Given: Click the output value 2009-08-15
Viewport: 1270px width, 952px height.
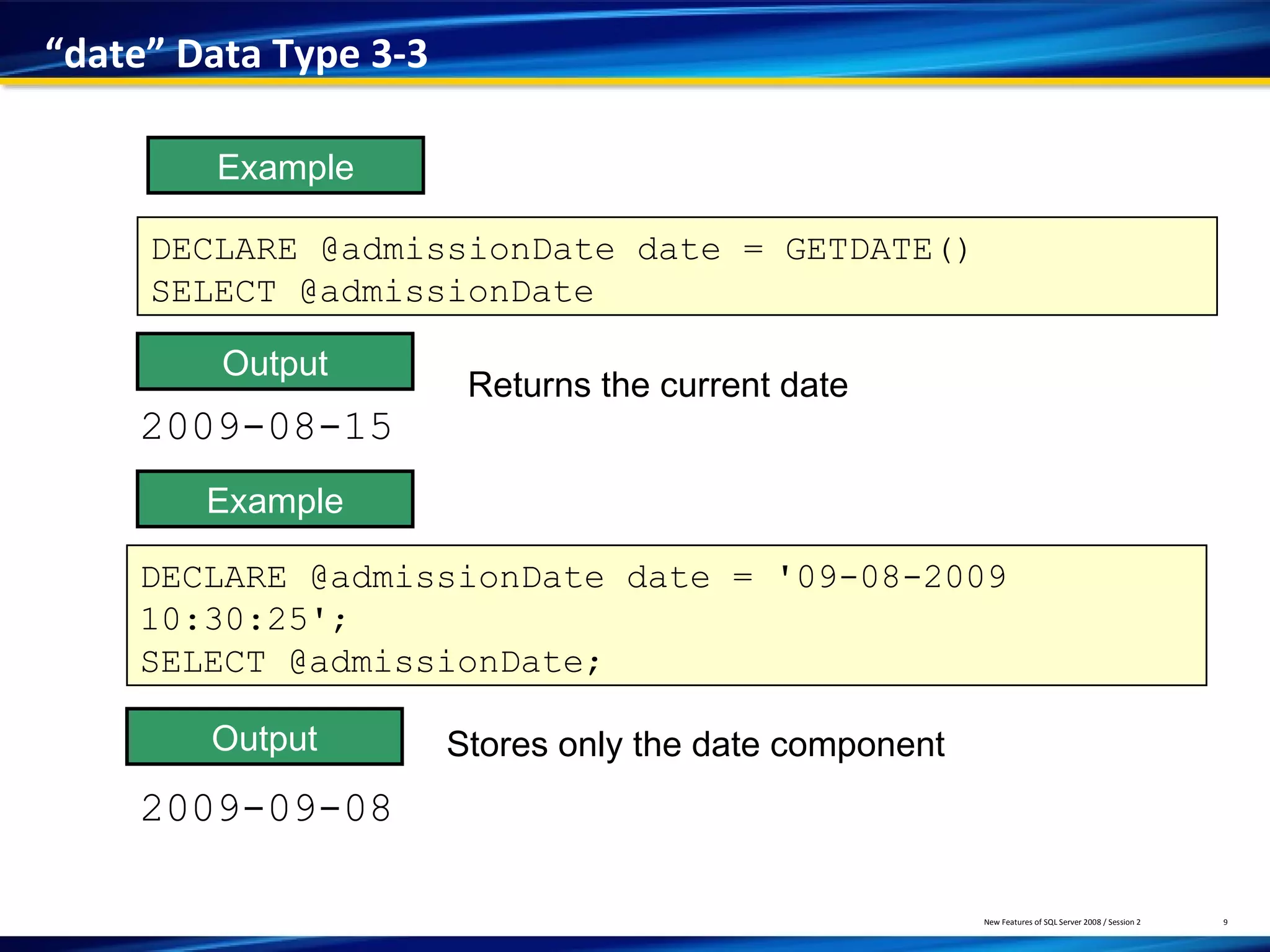Looking at the screenshot, I should point(267,427).
